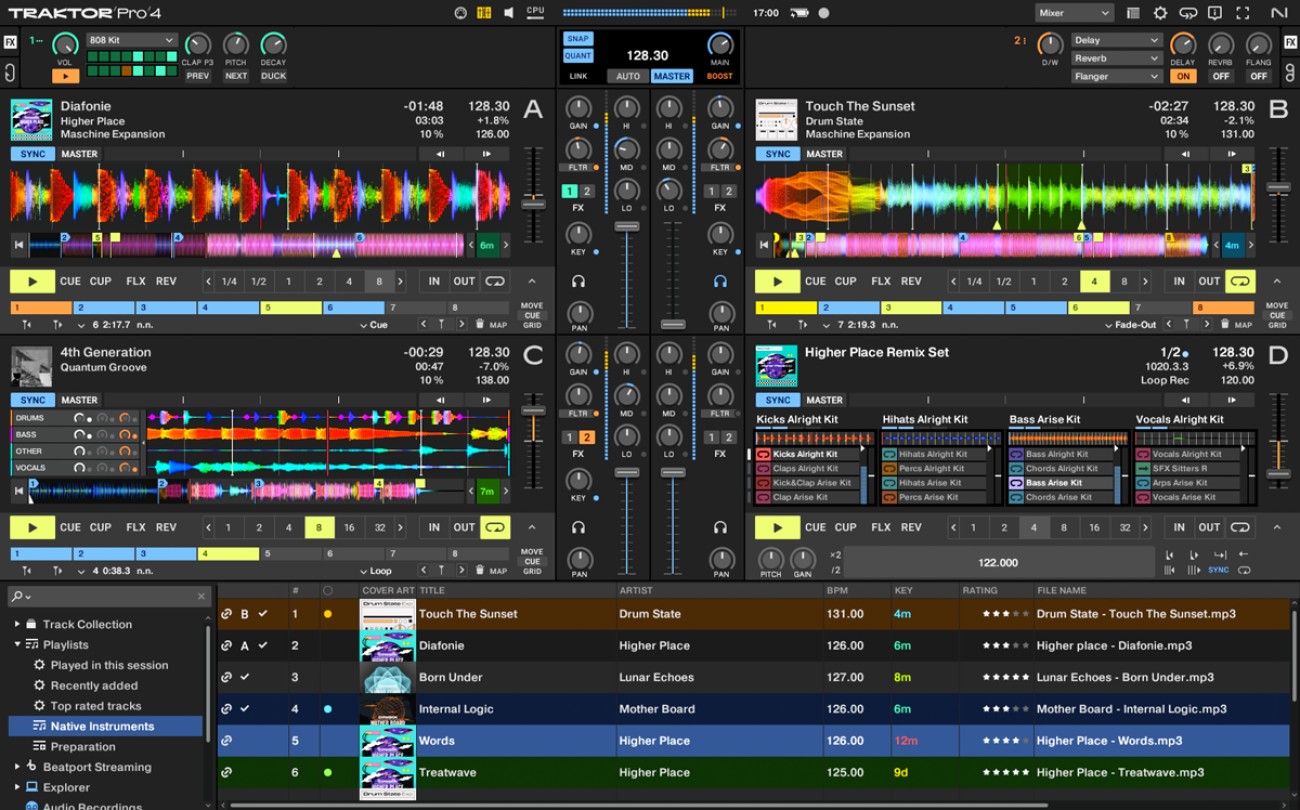Toggle SYNC on deck A

click(32, 154)
